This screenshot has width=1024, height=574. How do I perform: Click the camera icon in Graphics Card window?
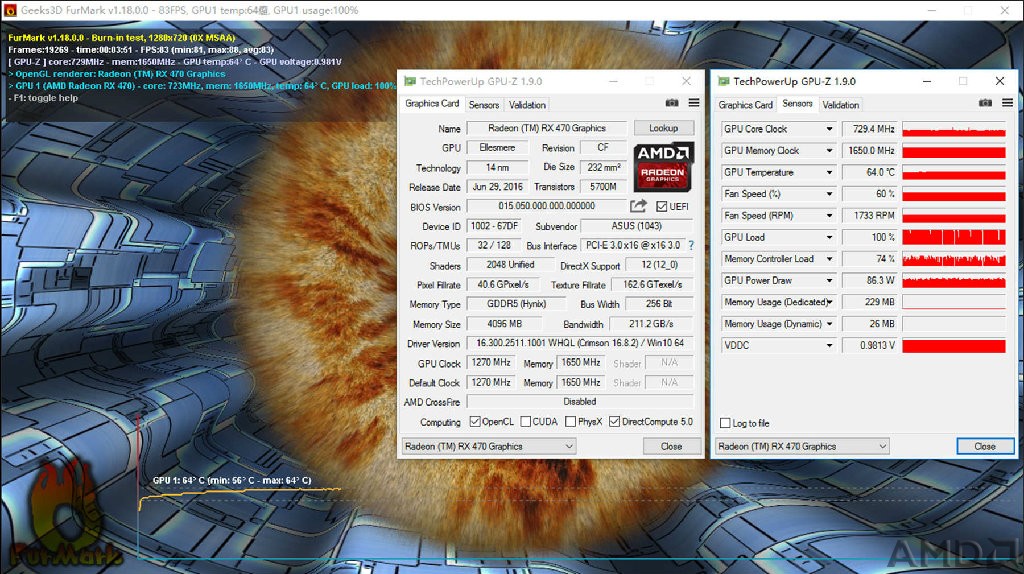point(672,103)
